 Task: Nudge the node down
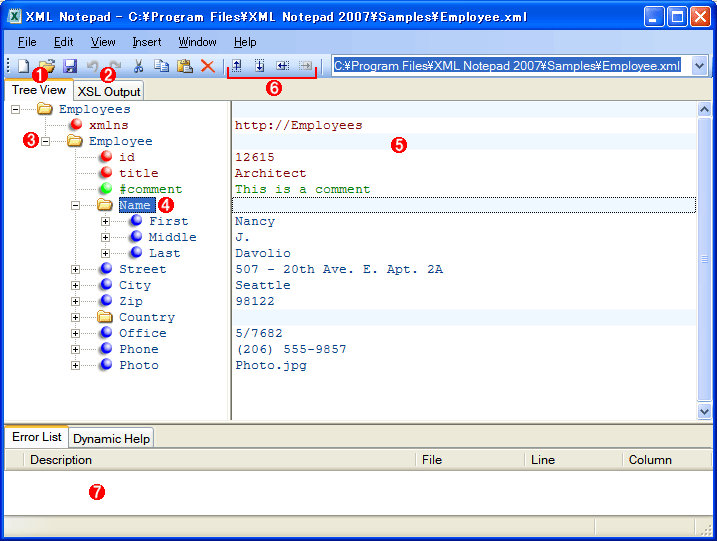260,66
